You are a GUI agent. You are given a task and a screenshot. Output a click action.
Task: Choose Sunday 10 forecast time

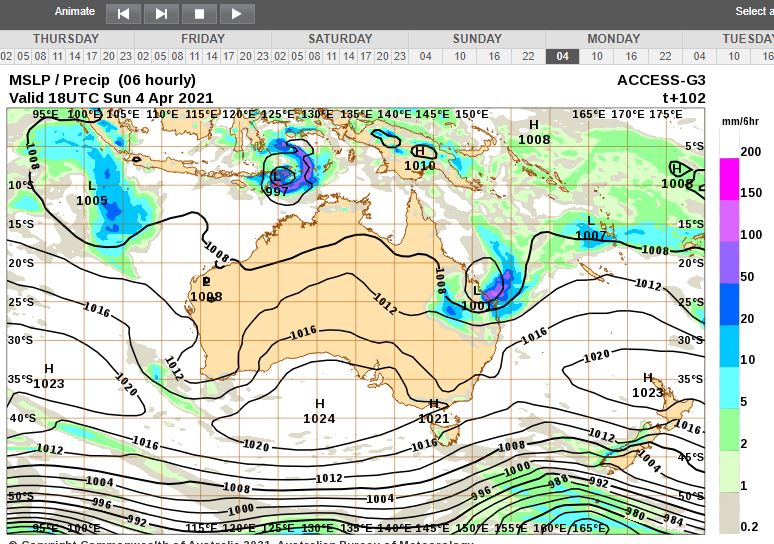pos(460,56)
